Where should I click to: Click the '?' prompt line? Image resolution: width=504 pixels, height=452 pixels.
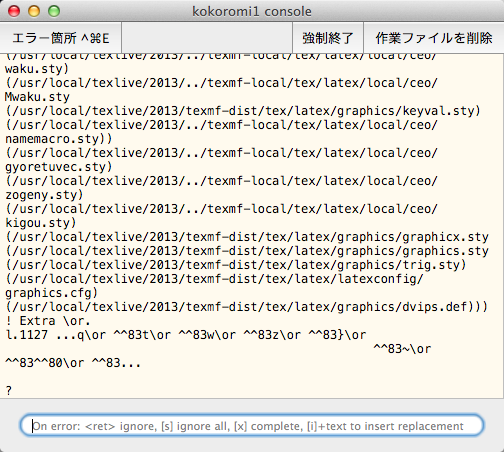point(9,391)
